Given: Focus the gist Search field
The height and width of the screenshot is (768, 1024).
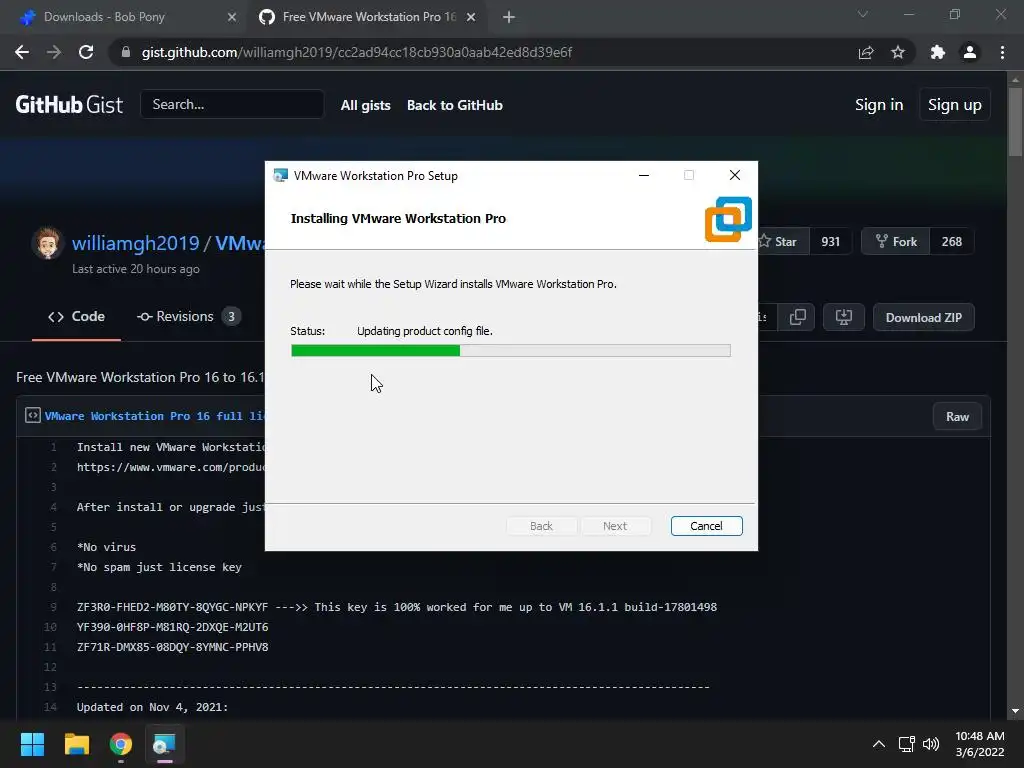Looking at the screenshot, I should [x=232, y=104].
